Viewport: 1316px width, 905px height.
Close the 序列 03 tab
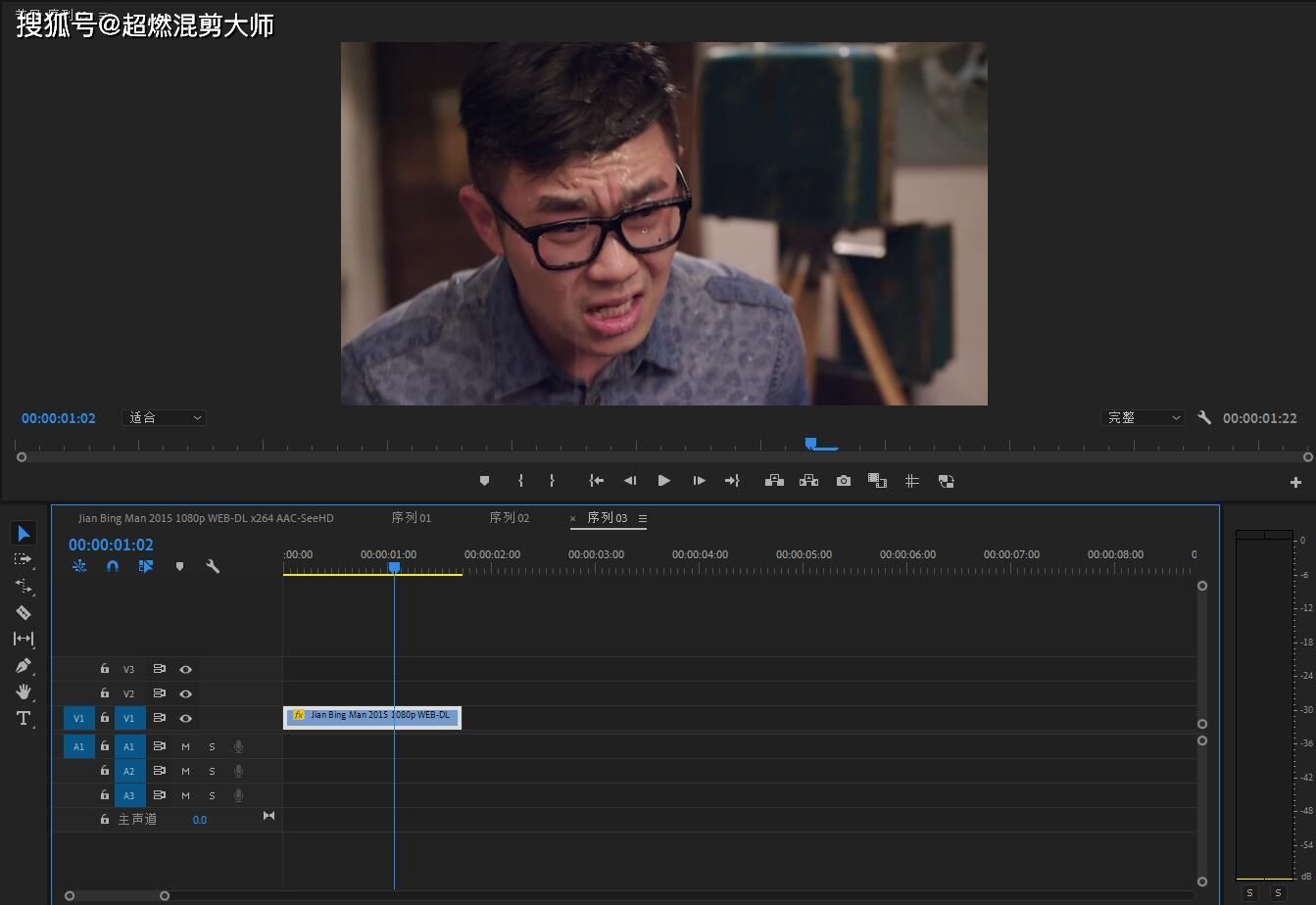click(x=573, y=519)
